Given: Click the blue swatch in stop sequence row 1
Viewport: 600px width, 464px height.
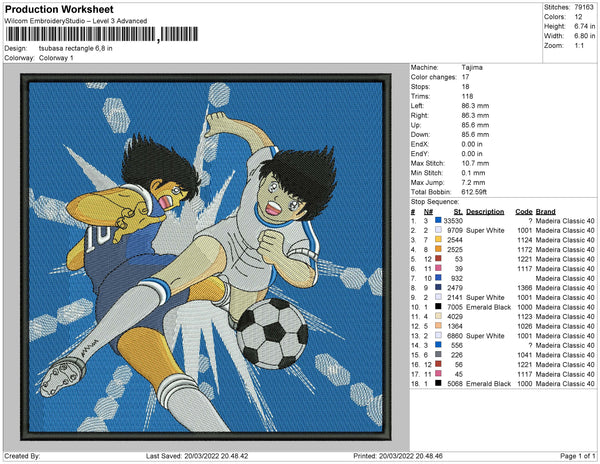Looking at the screenshot, I should [438, 220].
